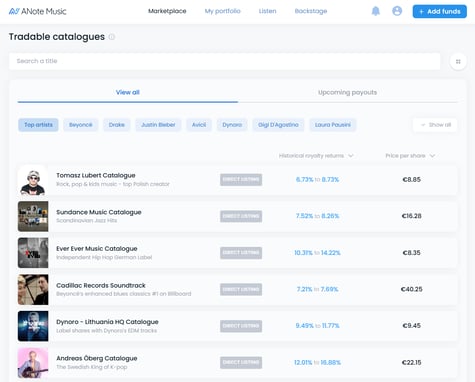Click Direct Listing badge for Dynoro Lithuania HQ
Viewport: 475px width, 382px height.
point(241,326)
